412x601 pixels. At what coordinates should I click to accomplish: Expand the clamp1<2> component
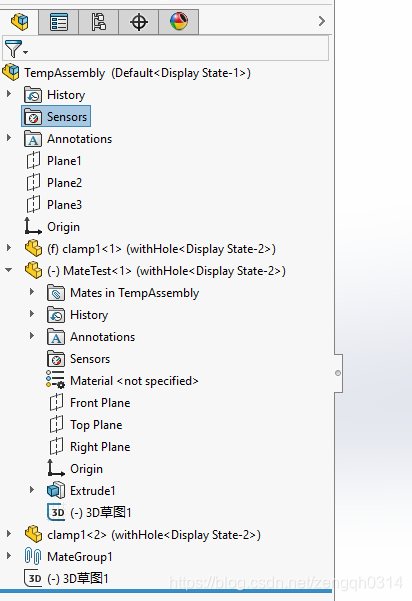click(9, 534)
